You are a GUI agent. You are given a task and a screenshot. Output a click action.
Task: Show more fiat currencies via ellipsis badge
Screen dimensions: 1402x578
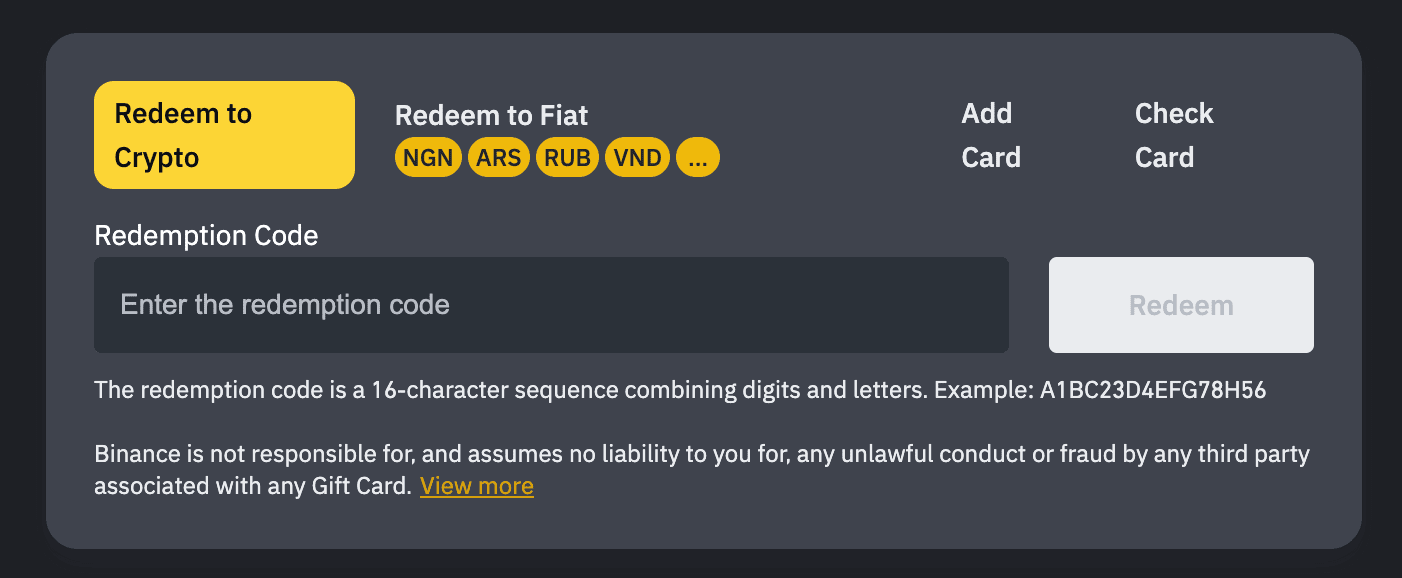click(698, 158)
